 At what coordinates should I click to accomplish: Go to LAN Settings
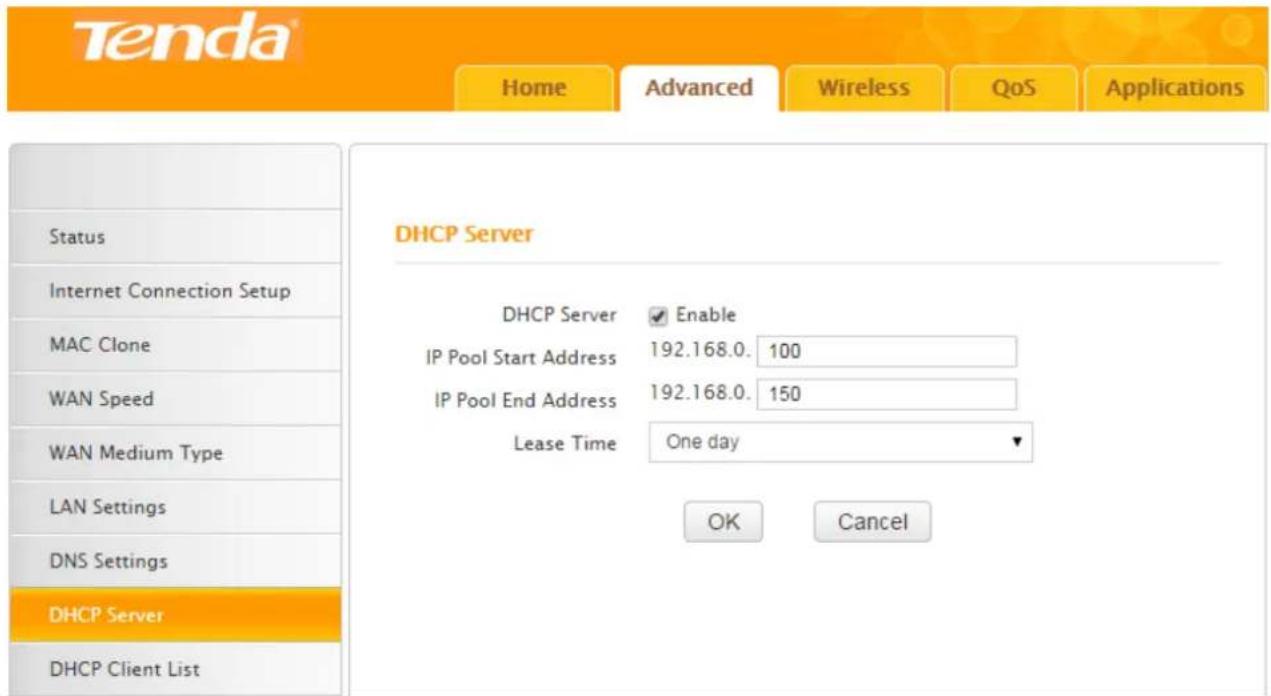coord(175,507)
